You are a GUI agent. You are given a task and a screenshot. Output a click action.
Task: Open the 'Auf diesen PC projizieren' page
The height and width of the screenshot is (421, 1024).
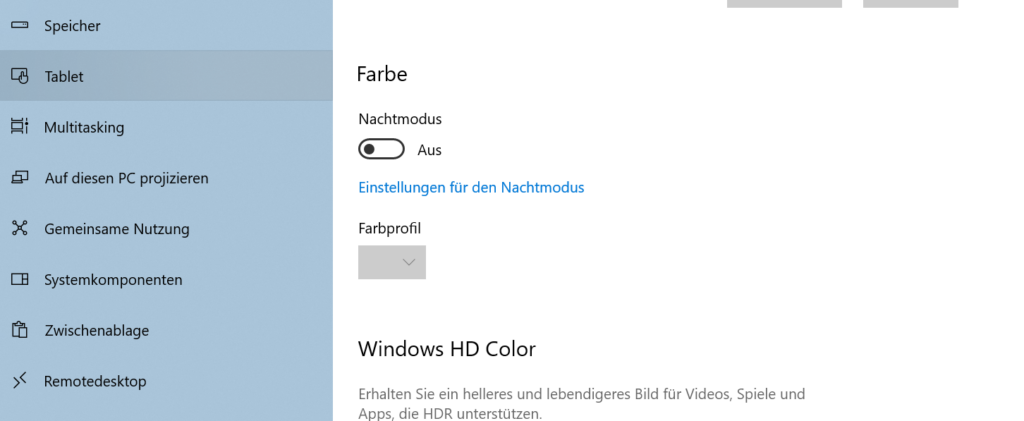(126, 178)
